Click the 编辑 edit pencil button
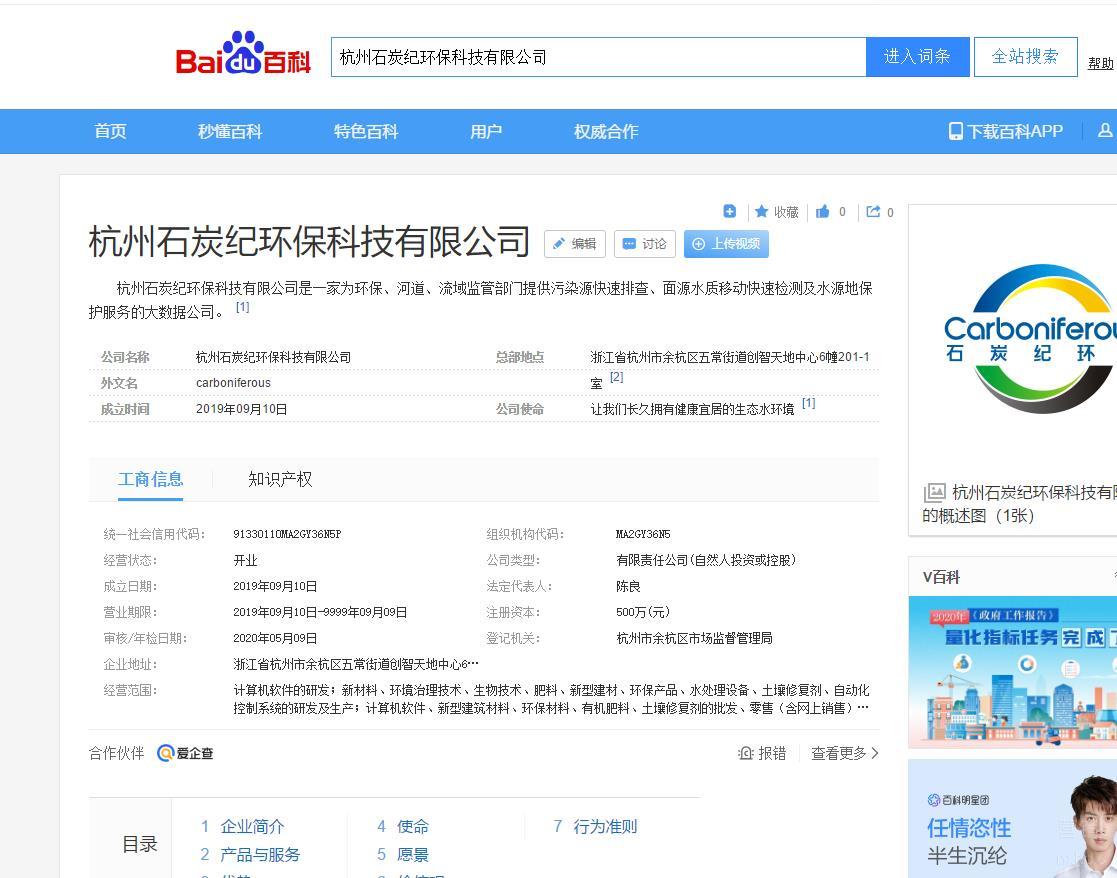The width and height of the screenshot is (1117, 878). tap(574, 244)
